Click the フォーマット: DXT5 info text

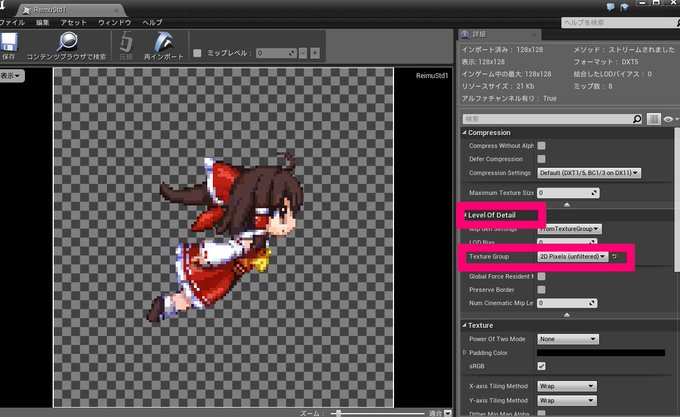click(x=606, y=62)
